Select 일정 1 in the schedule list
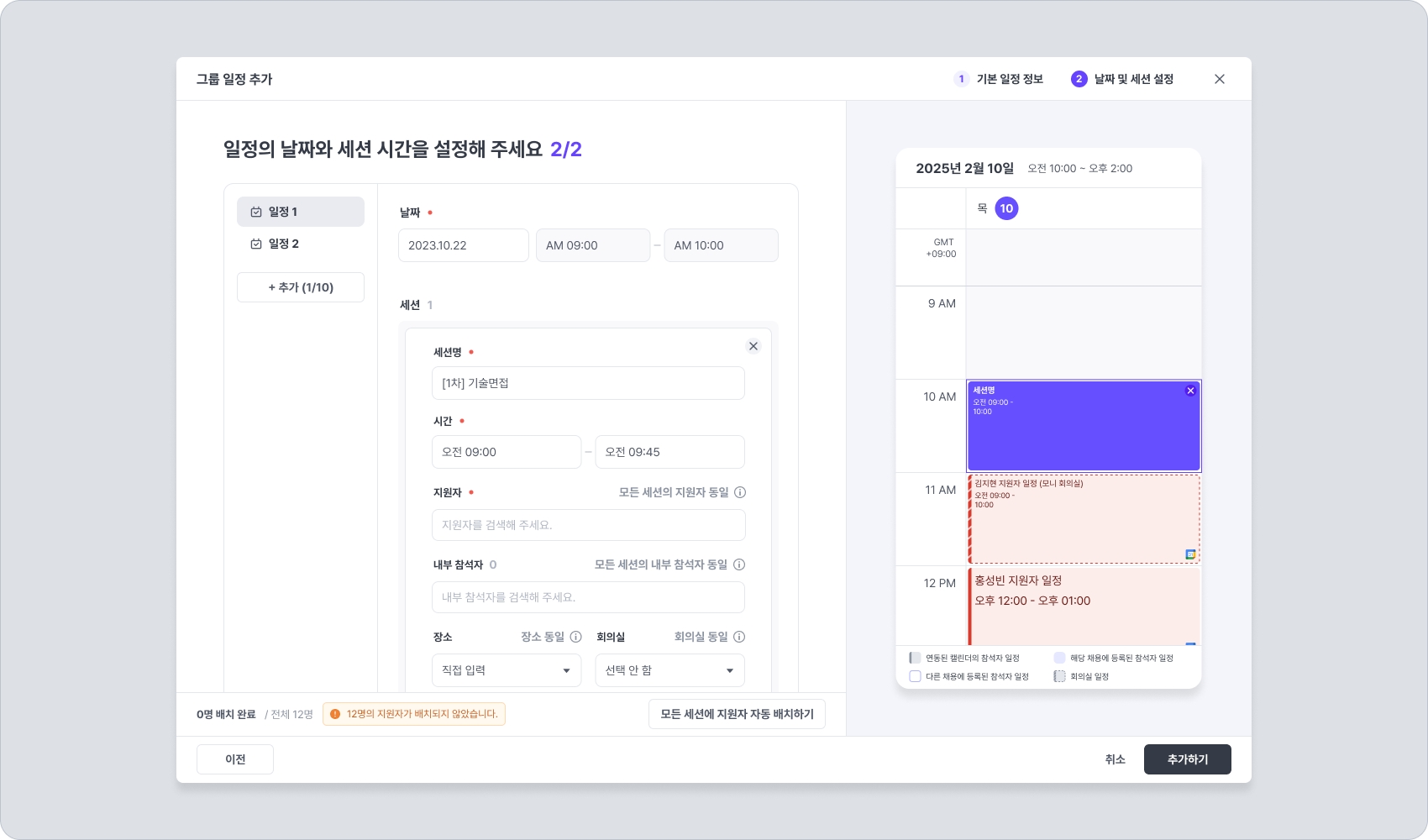The width and height of the screenshot is (1428, 840). point(301,212)
